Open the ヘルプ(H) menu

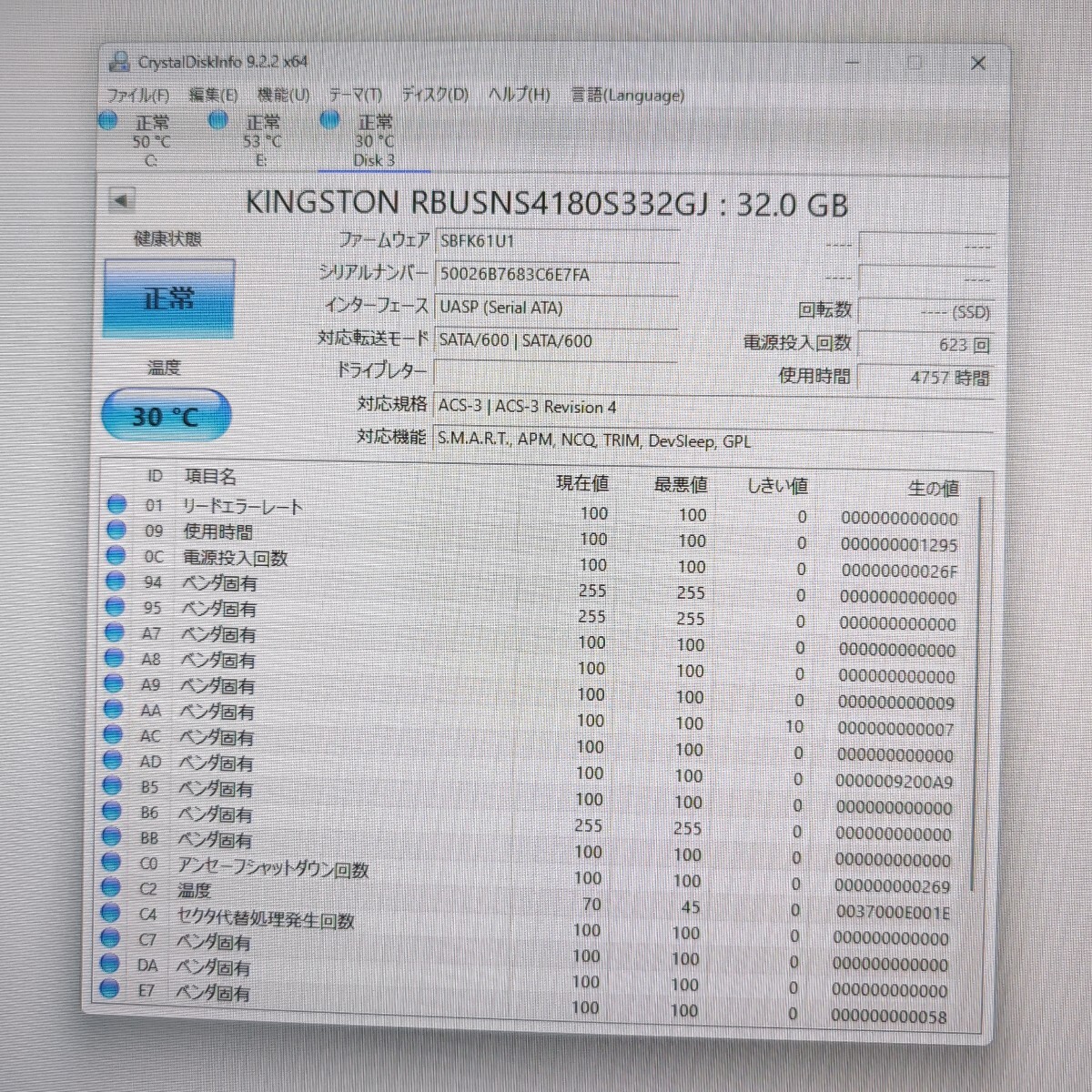coord(519,95)
